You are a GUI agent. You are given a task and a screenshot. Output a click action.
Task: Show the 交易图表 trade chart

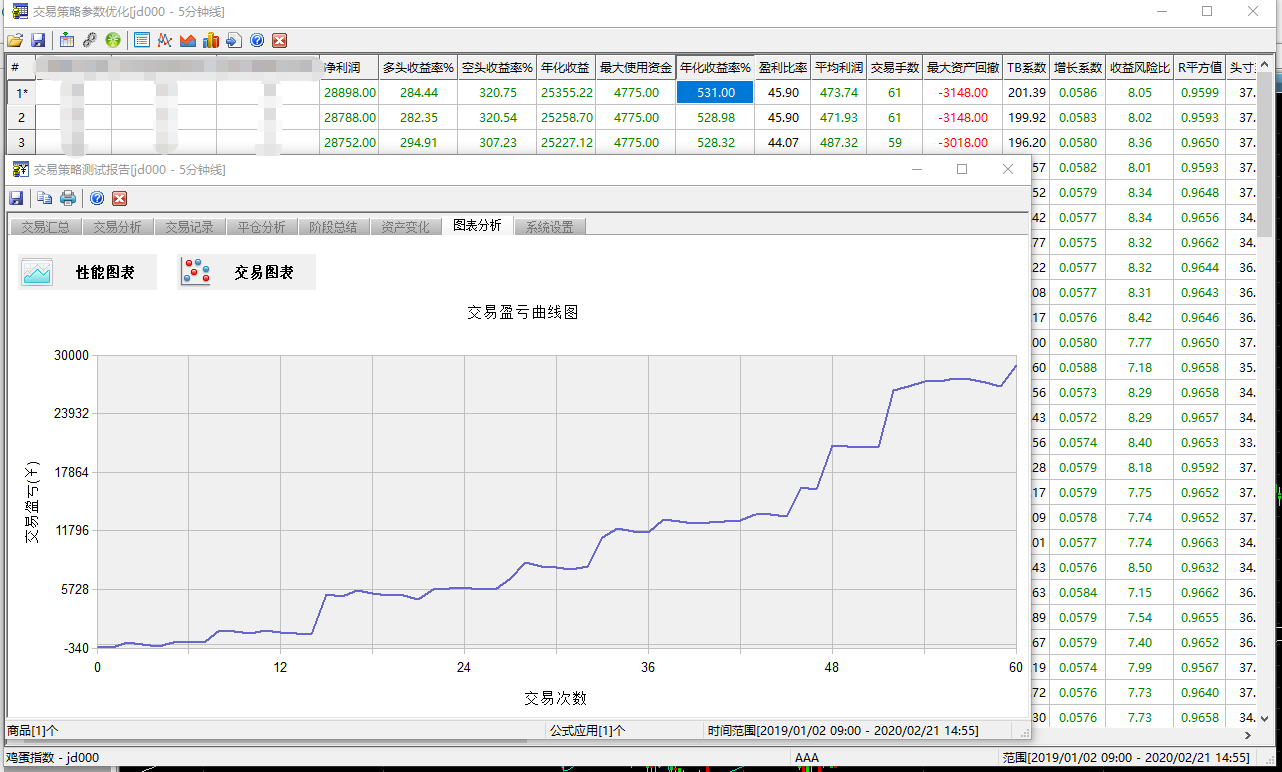(x=246, y=272)
